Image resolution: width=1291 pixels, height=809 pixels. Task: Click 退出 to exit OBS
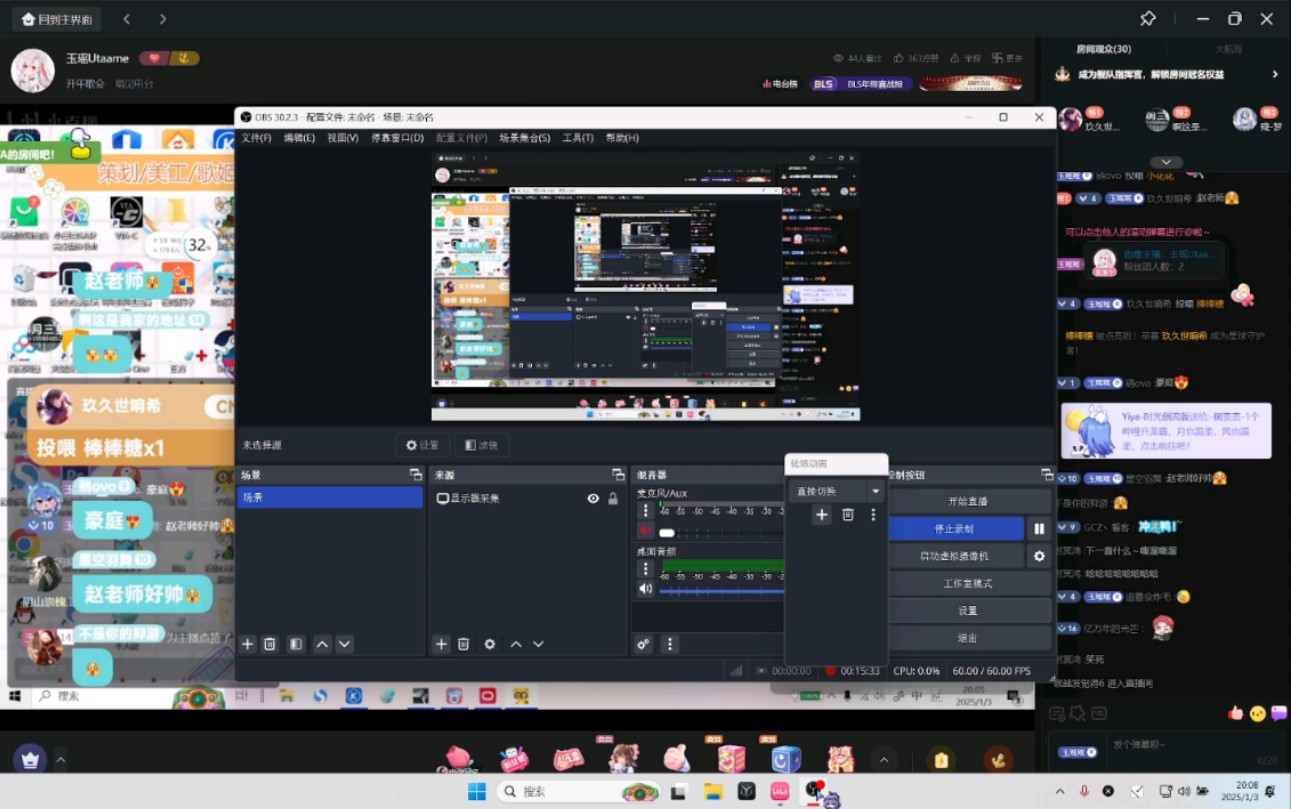968,638
